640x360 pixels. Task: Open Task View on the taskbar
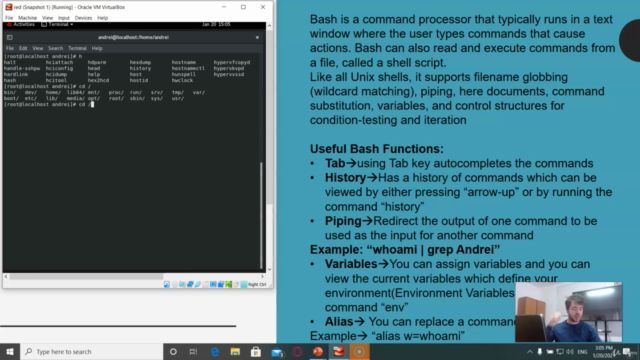tap(193, 351)
